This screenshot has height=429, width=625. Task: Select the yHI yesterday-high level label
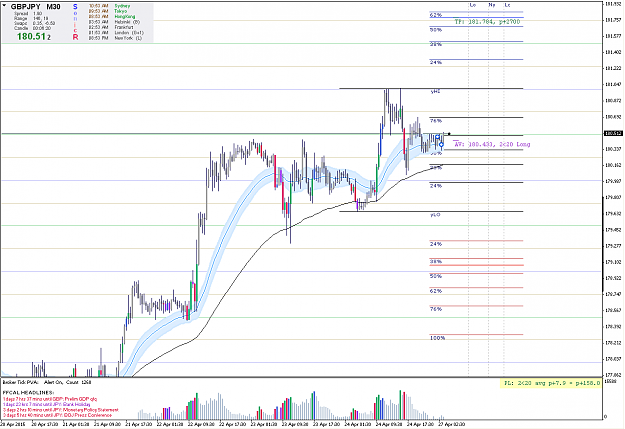(435, 92)
